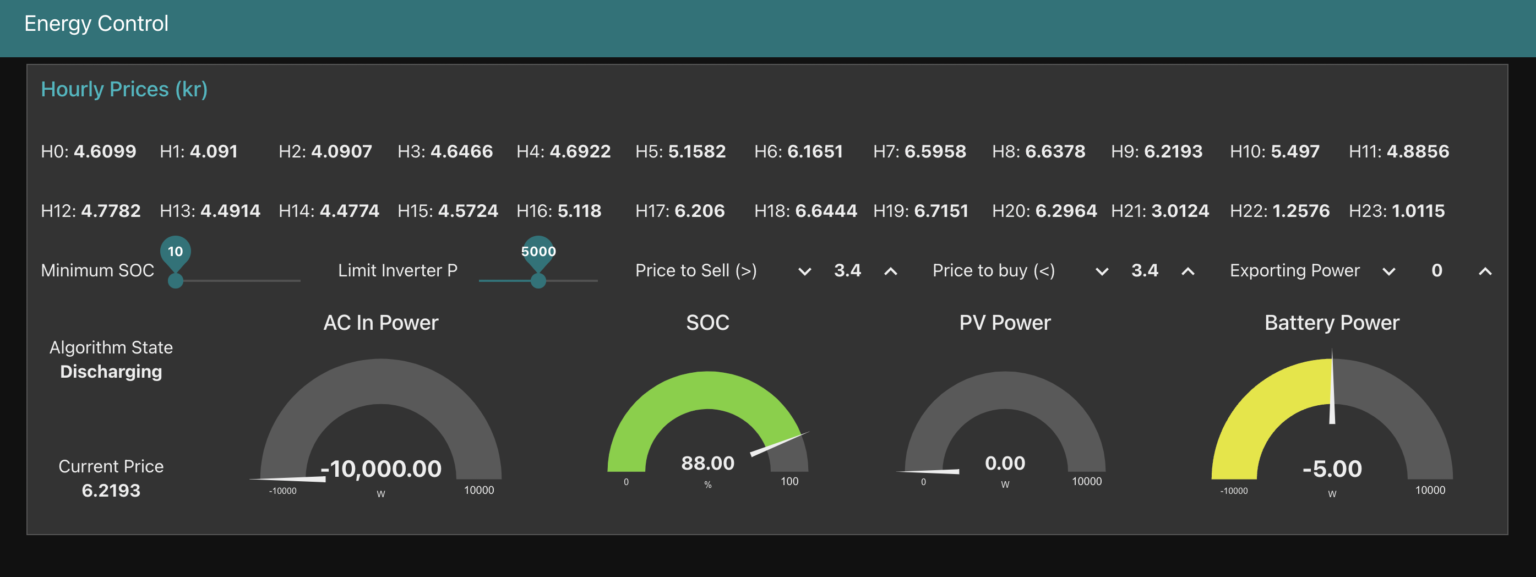Image resolution: width=1536 pixels, height=577 pixels.
Task: Increase the Price to Sell value
Action: point(891,270)
